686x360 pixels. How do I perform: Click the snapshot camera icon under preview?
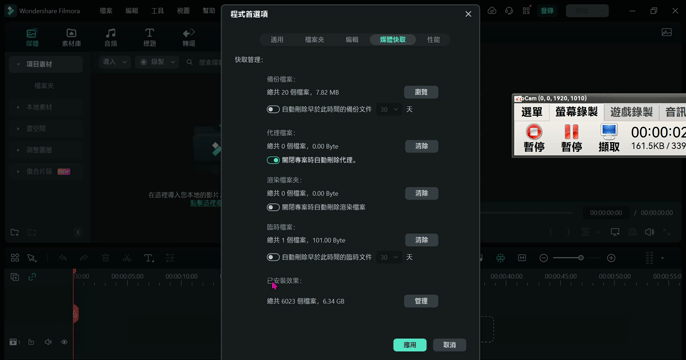[x=632, y=232]
